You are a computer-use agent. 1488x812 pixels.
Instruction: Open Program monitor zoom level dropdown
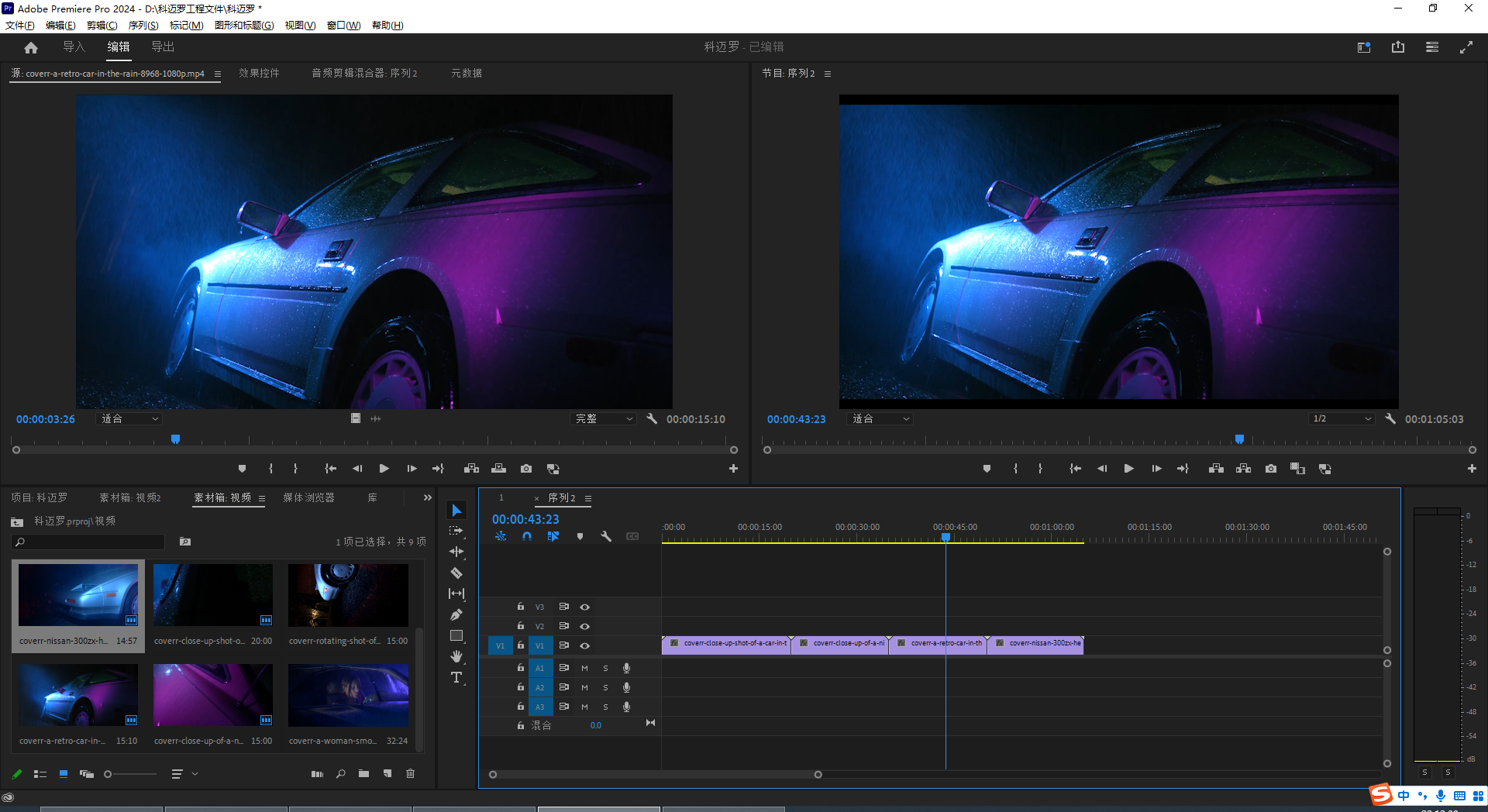pos(881,419)
